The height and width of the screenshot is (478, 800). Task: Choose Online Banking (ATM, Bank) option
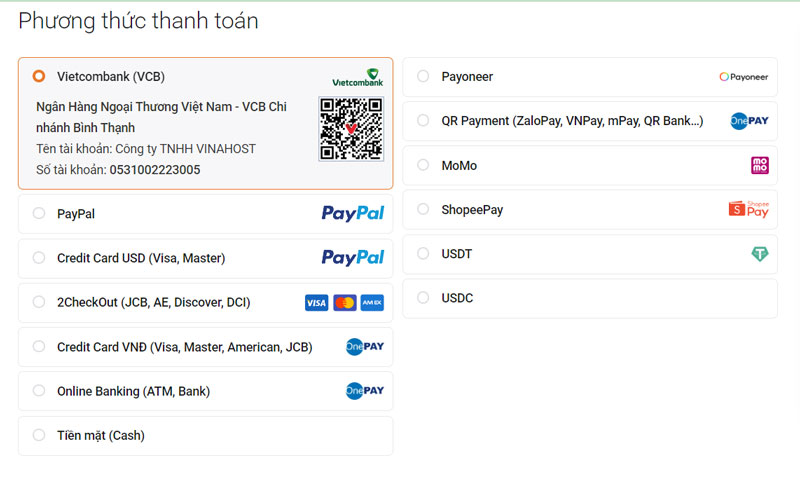(x=39, y=391)
